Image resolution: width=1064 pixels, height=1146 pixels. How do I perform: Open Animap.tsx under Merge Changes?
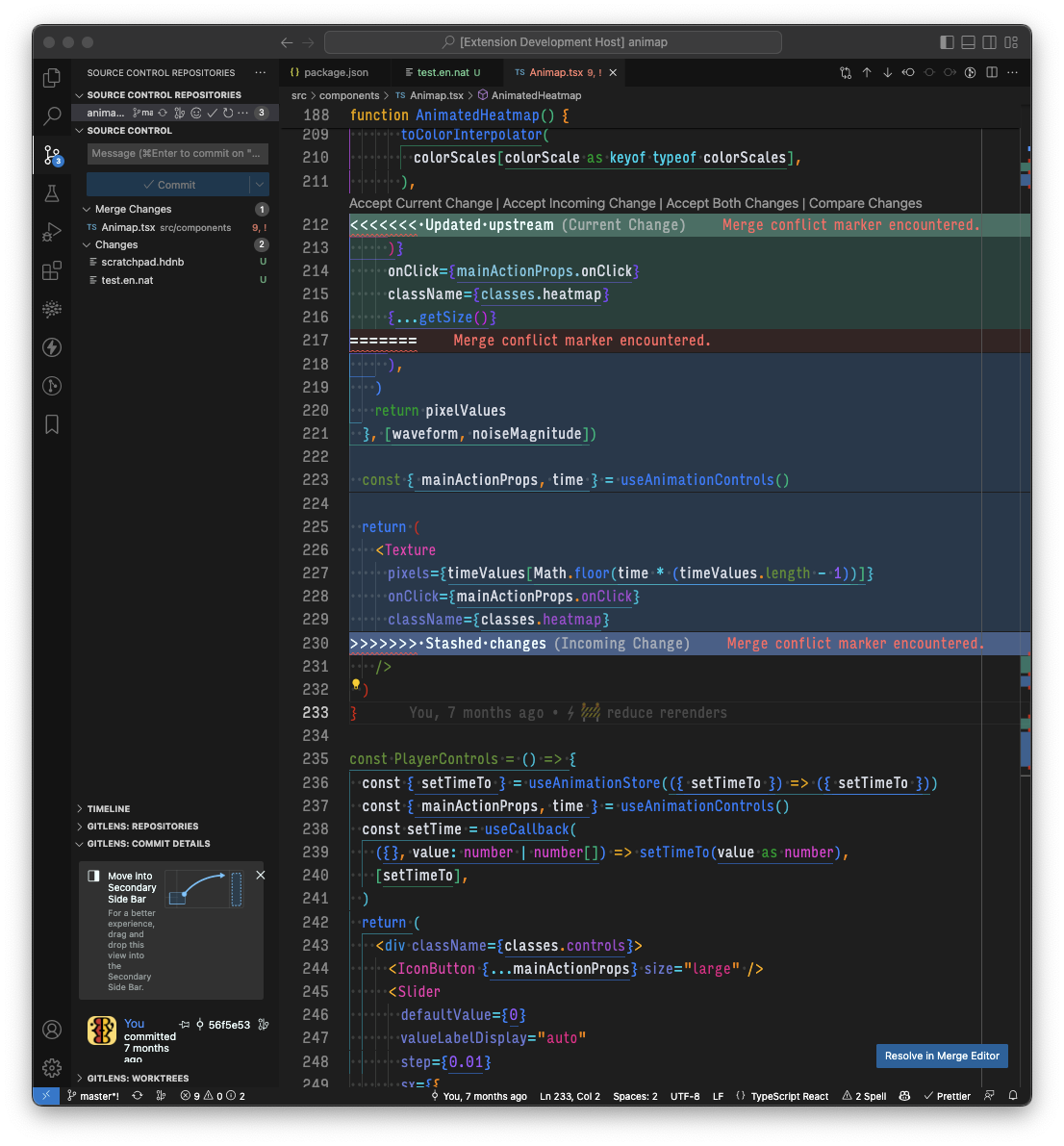(x=175, y=227)
